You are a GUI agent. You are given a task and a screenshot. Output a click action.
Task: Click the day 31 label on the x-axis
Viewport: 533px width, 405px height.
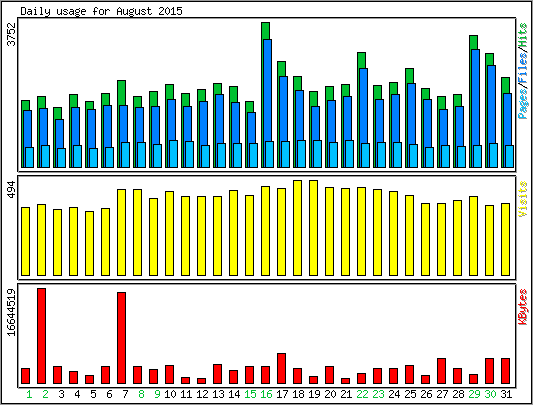[x=506, y=394]
